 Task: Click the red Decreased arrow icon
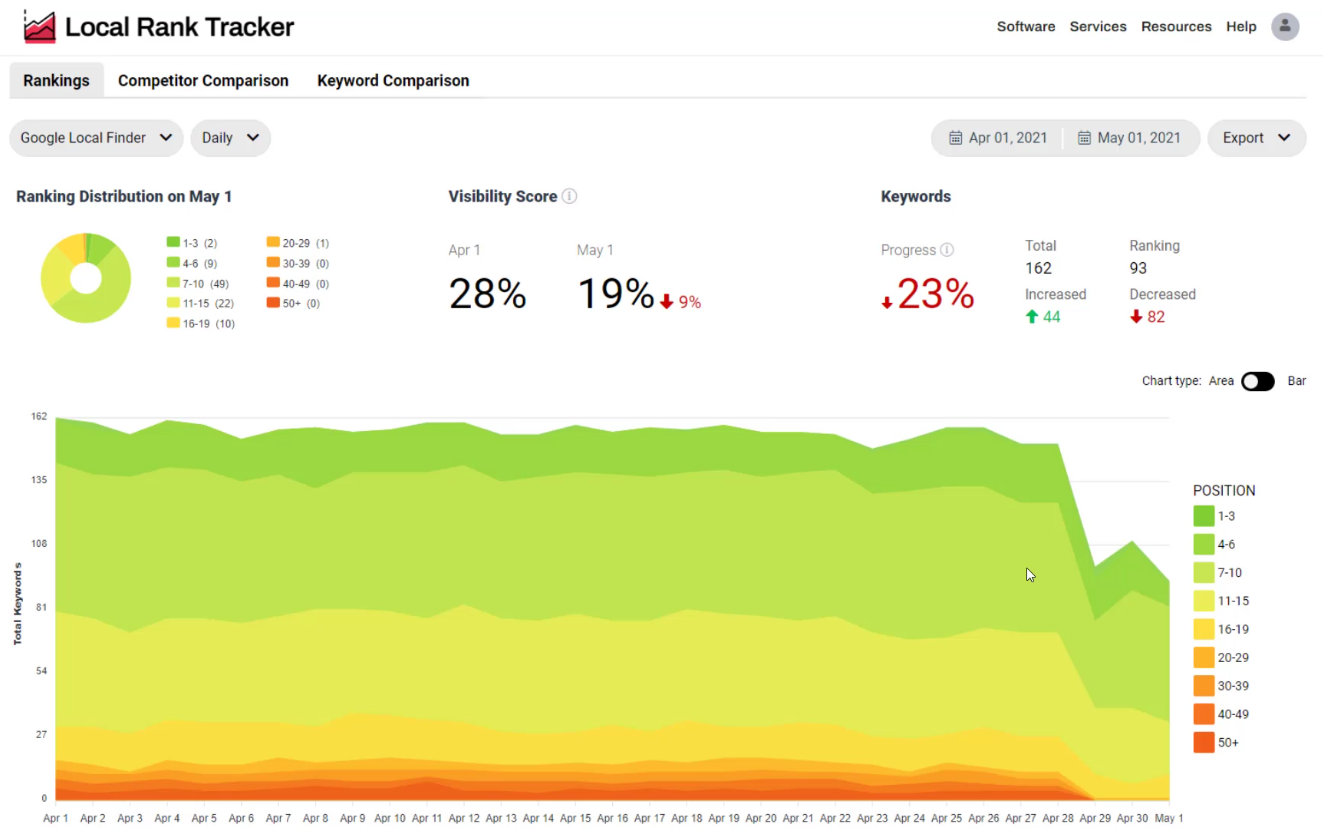coord(1136,317)
